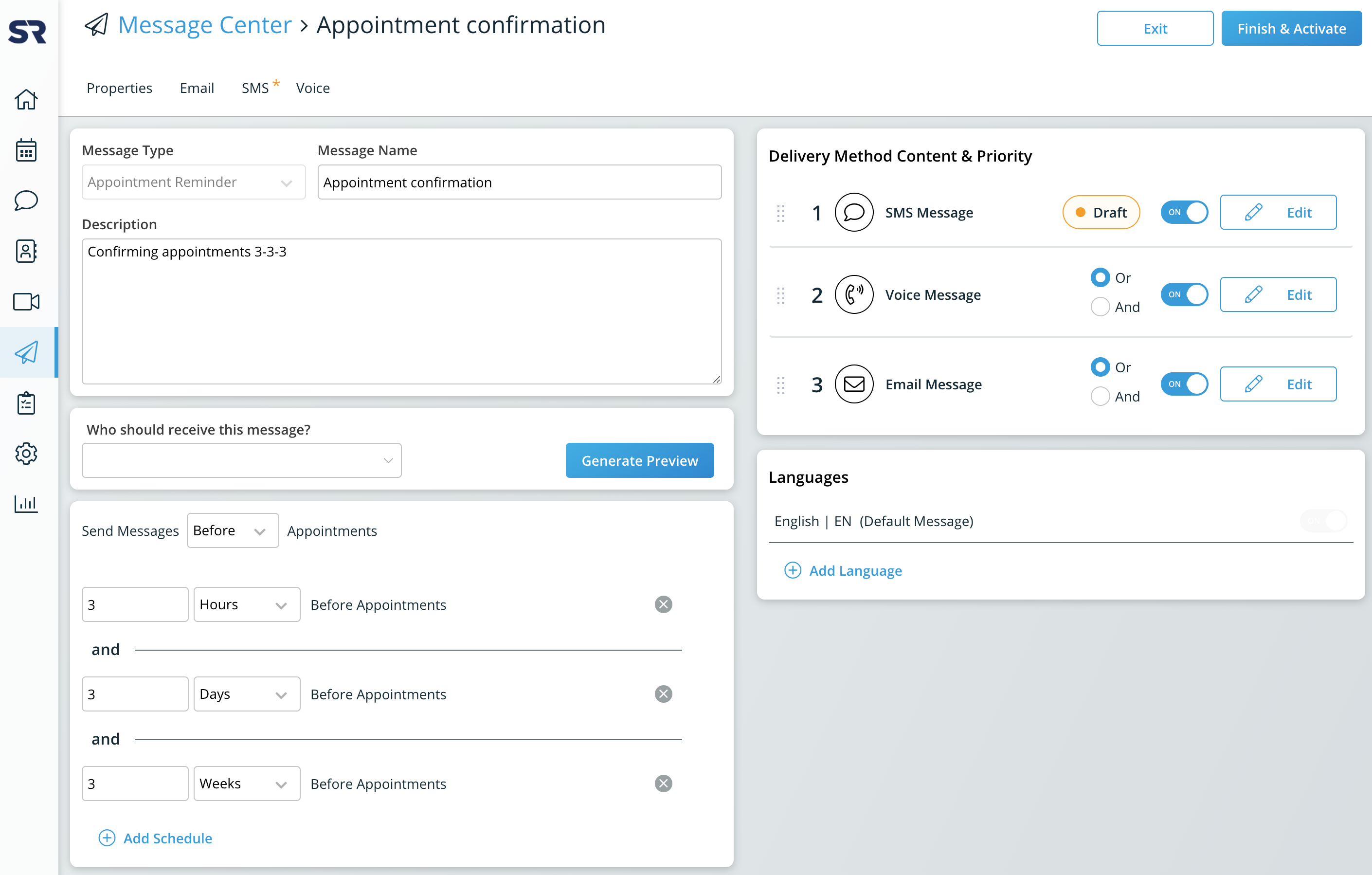This screenshot has width=1372, height=875.
Task: Open the Message Type dropdown
Action: coord(194,182)
